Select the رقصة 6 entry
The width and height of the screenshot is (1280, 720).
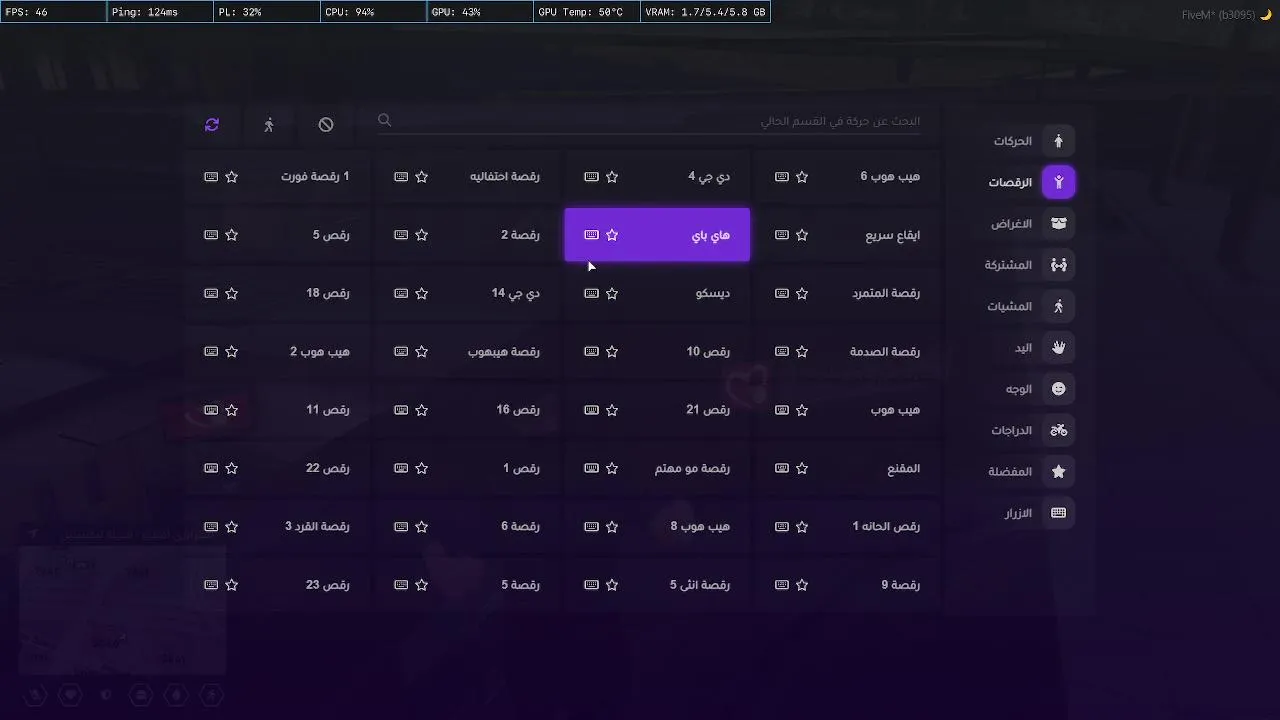click(467, 527)
